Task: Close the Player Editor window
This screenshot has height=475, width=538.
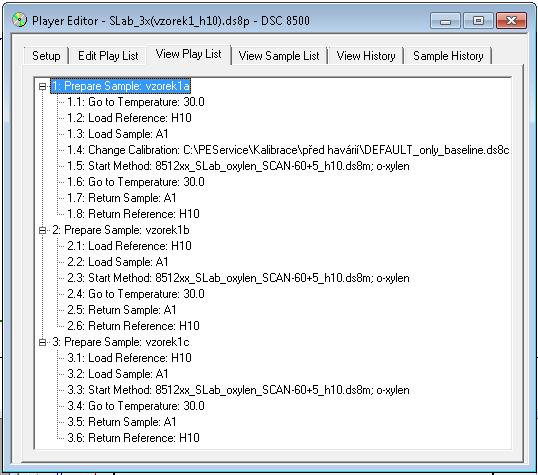Action: [512, 21]
